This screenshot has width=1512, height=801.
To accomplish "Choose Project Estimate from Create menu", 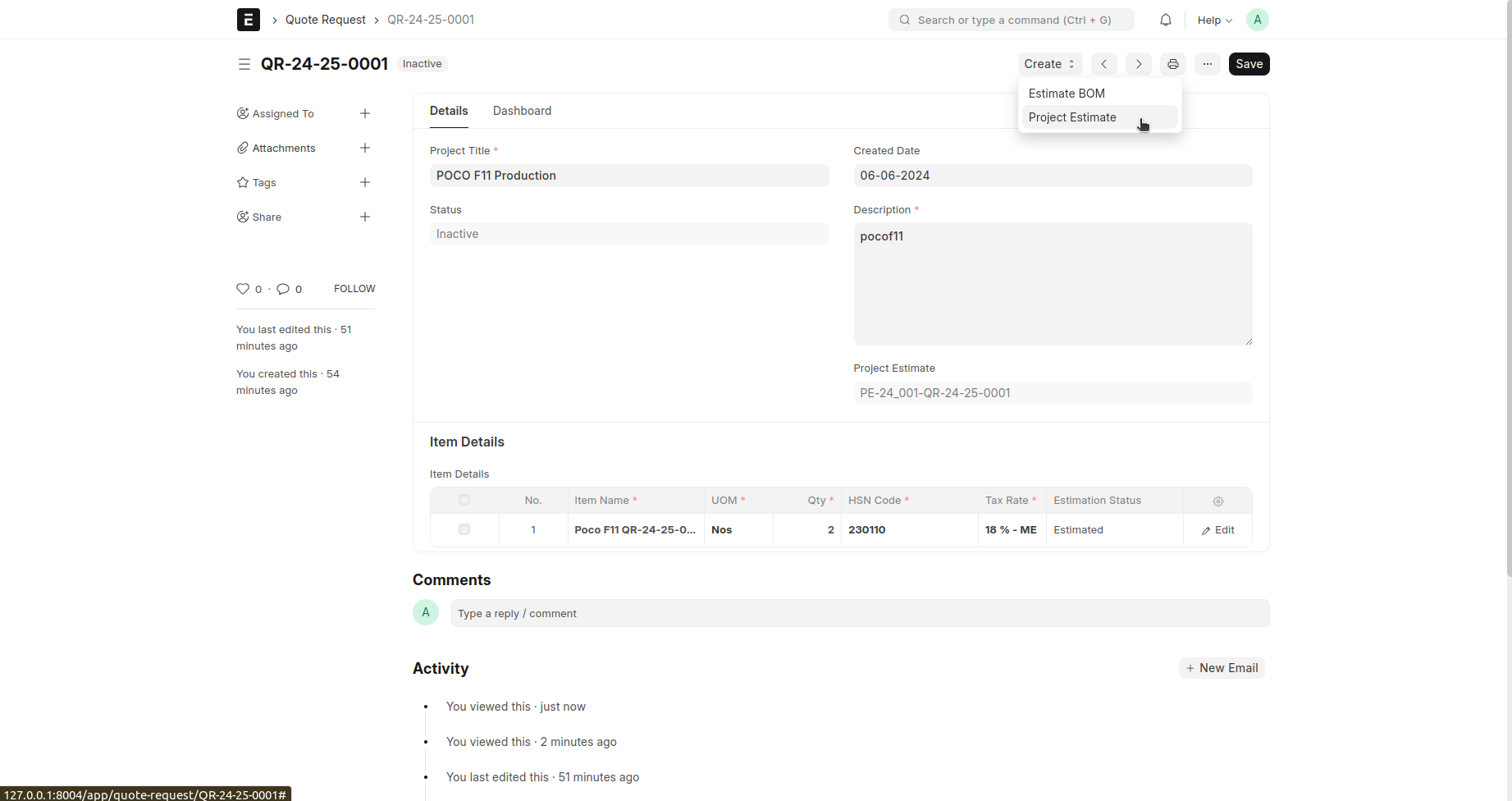I will (x=1072, y=117).
